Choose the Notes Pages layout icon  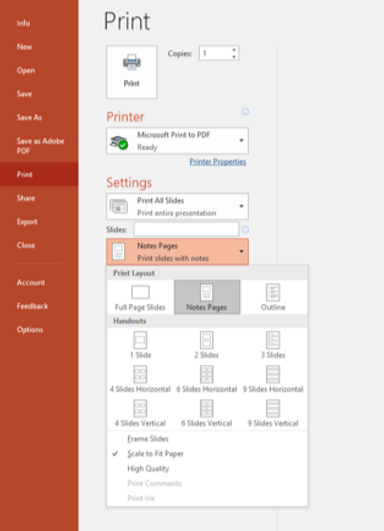point(207,292)
